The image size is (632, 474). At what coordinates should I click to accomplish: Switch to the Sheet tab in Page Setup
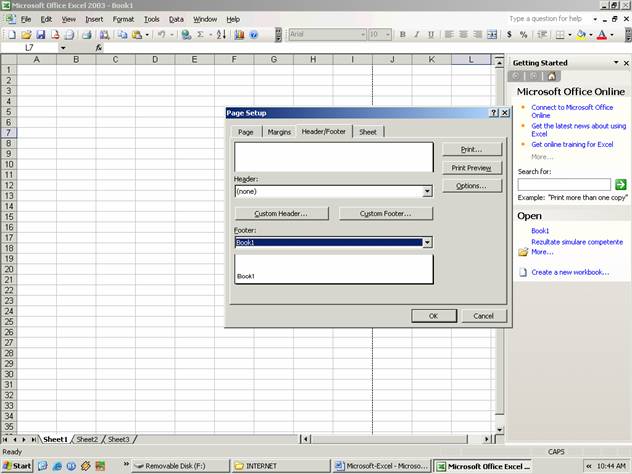[x=368, y=132]
